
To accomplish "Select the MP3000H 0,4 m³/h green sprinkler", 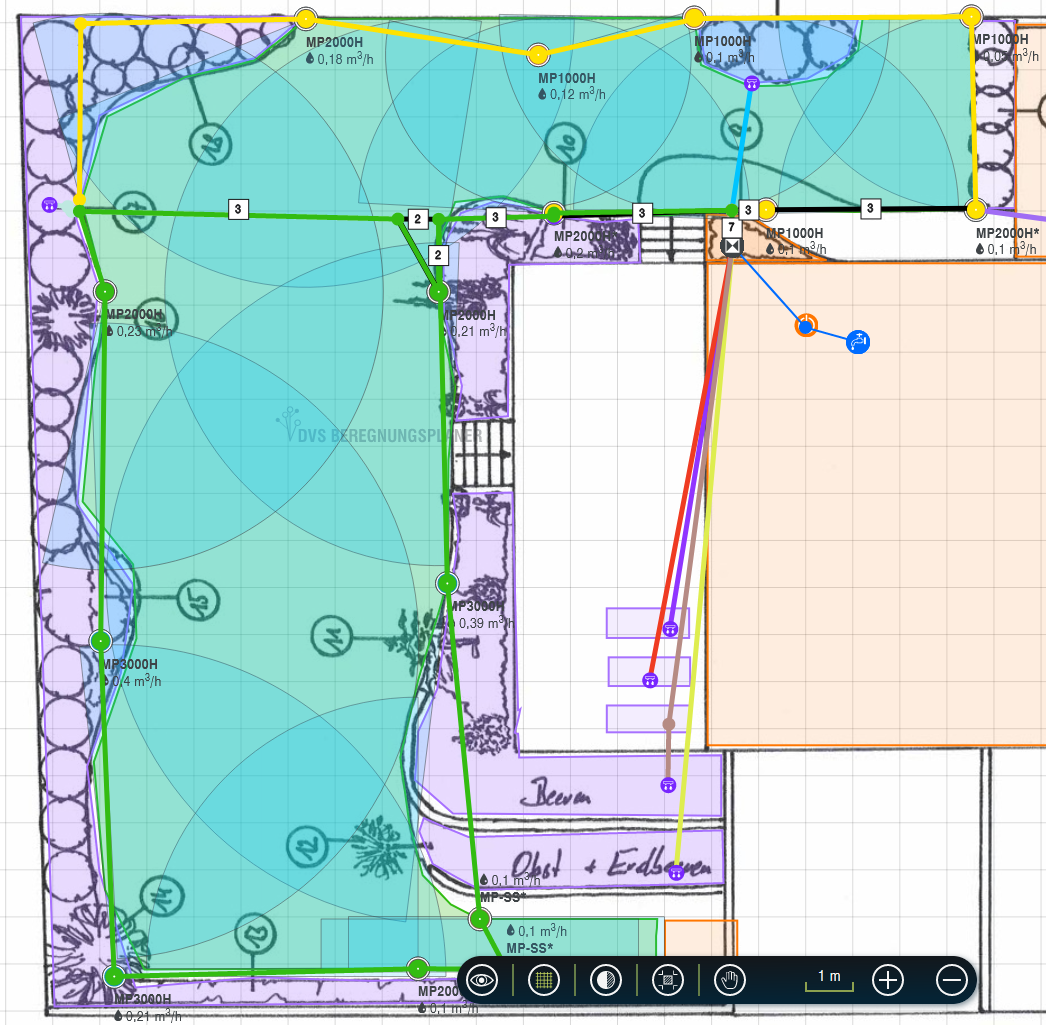I will (x=101, y=641).
